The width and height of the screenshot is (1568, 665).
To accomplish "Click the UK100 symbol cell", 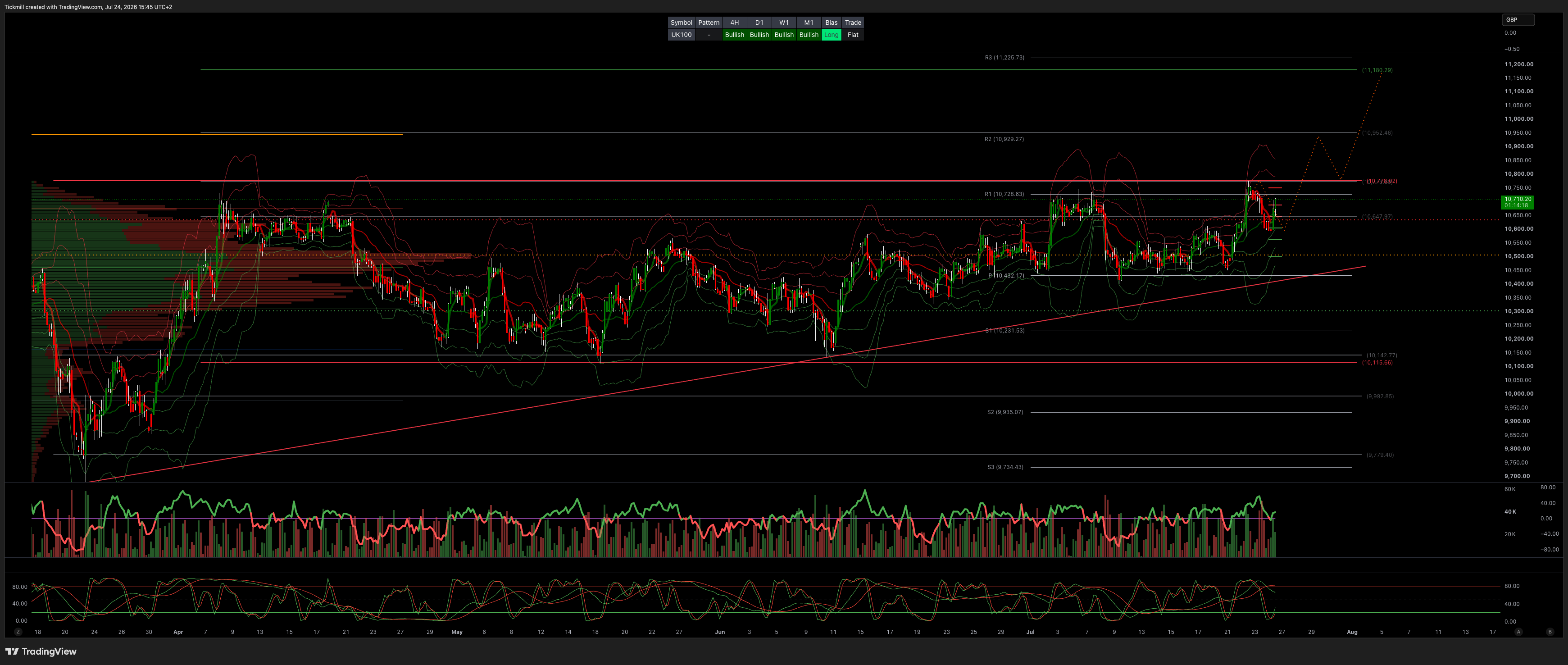I will click(x=681, y=35).
